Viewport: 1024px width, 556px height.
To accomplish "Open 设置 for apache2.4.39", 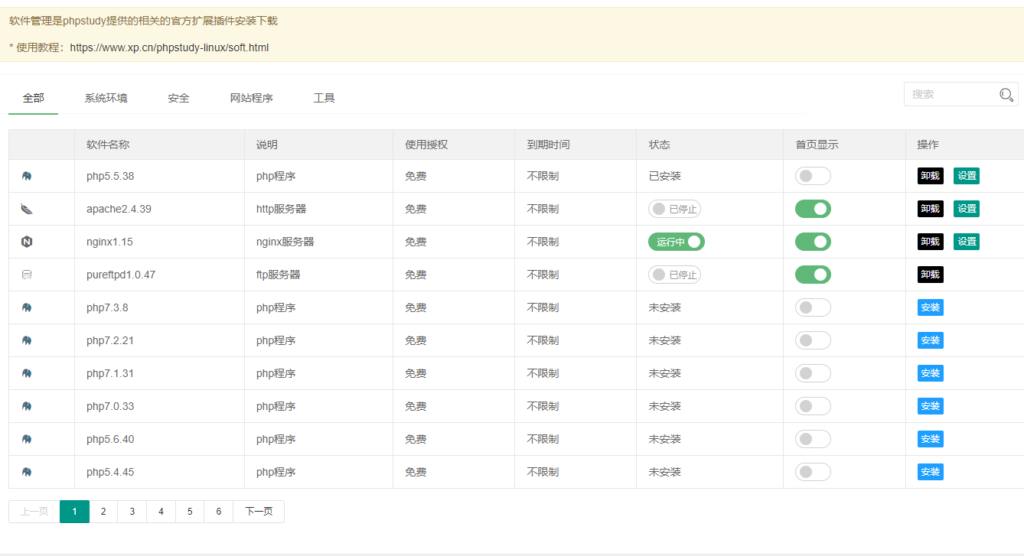I will (967, 209).
